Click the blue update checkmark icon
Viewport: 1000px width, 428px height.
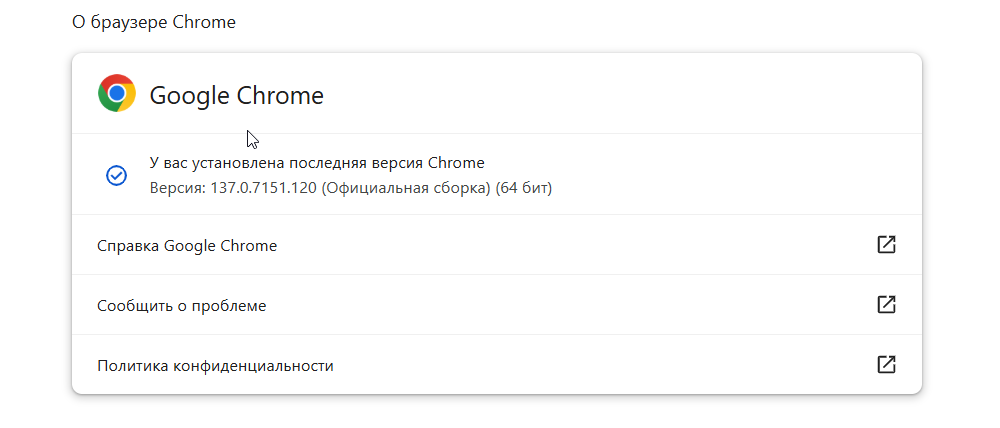(116, 175)
